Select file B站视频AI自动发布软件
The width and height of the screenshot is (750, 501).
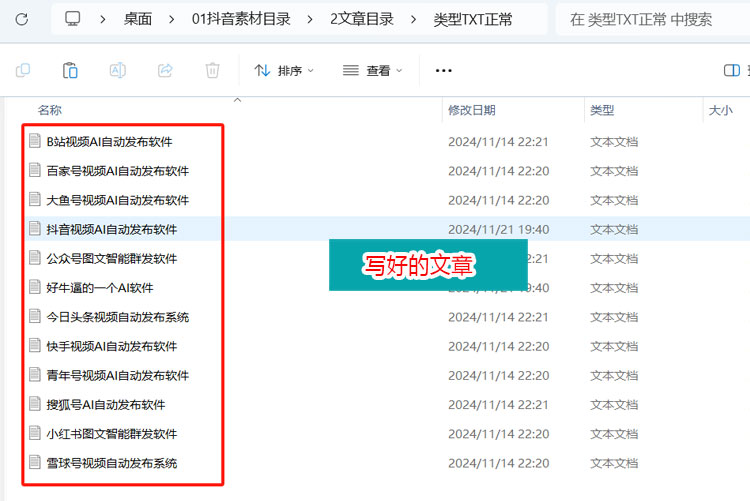pos(109,142)
